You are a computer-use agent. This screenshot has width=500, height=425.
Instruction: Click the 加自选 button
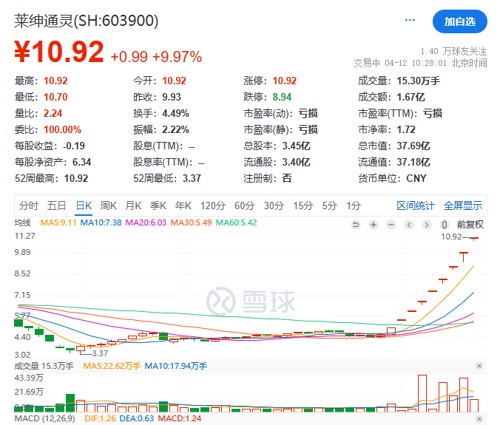click(x=460, y=22)
